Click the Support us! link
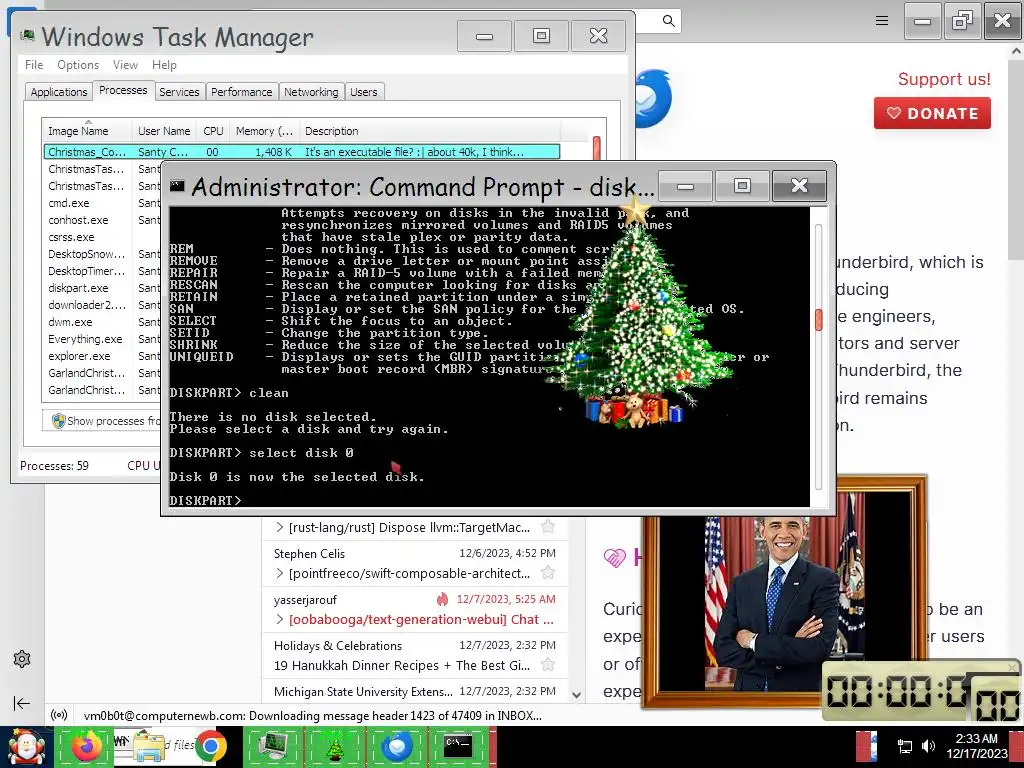 click(x=944, y=79)
